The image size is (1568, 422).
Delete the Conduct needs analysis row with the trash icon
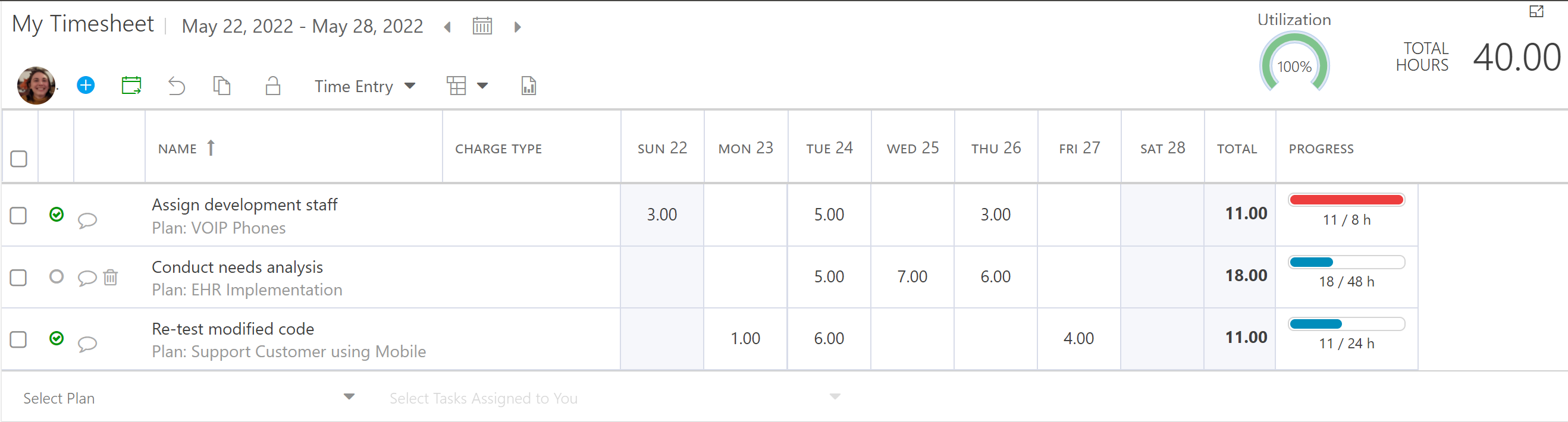[x=110, y=278]
